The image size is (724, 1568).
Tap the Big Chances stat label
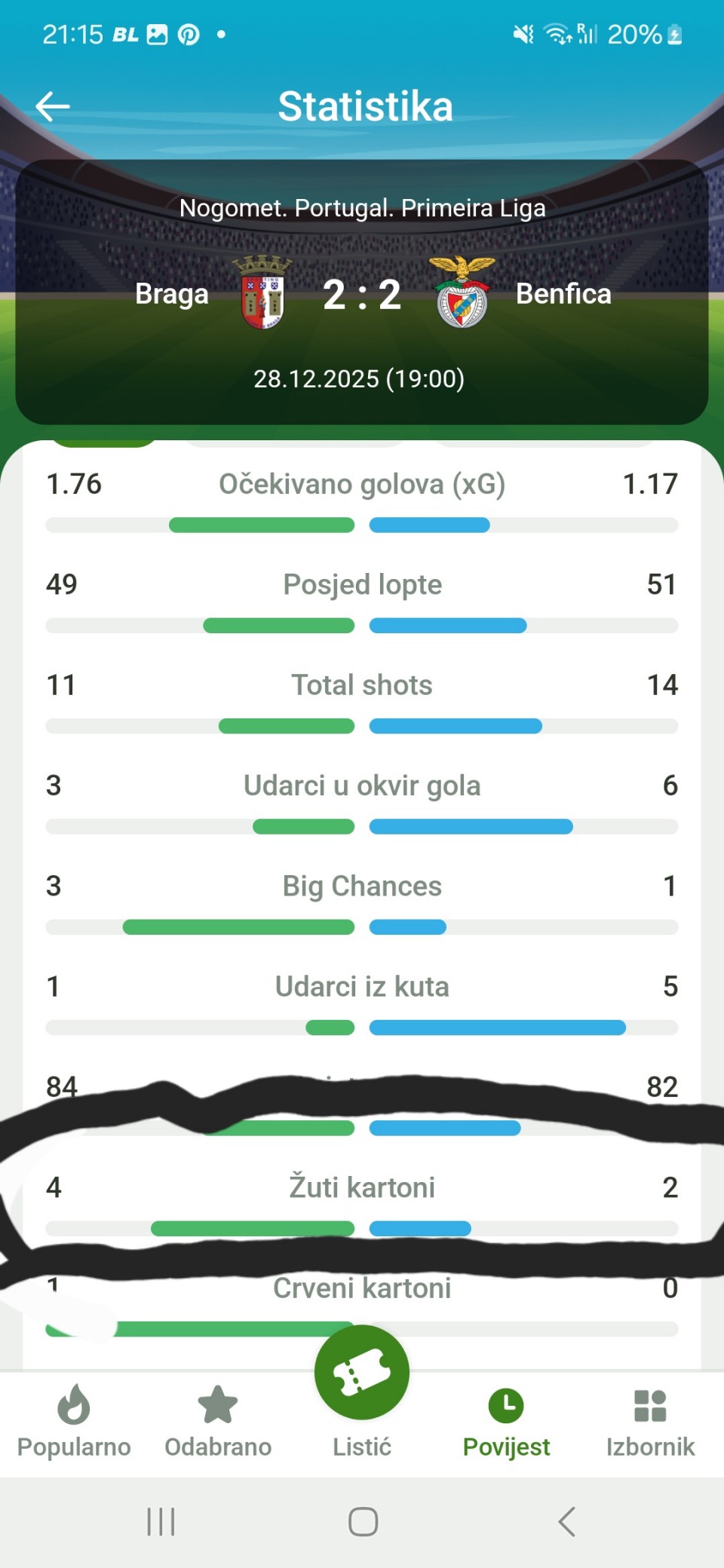pos(362,886)
